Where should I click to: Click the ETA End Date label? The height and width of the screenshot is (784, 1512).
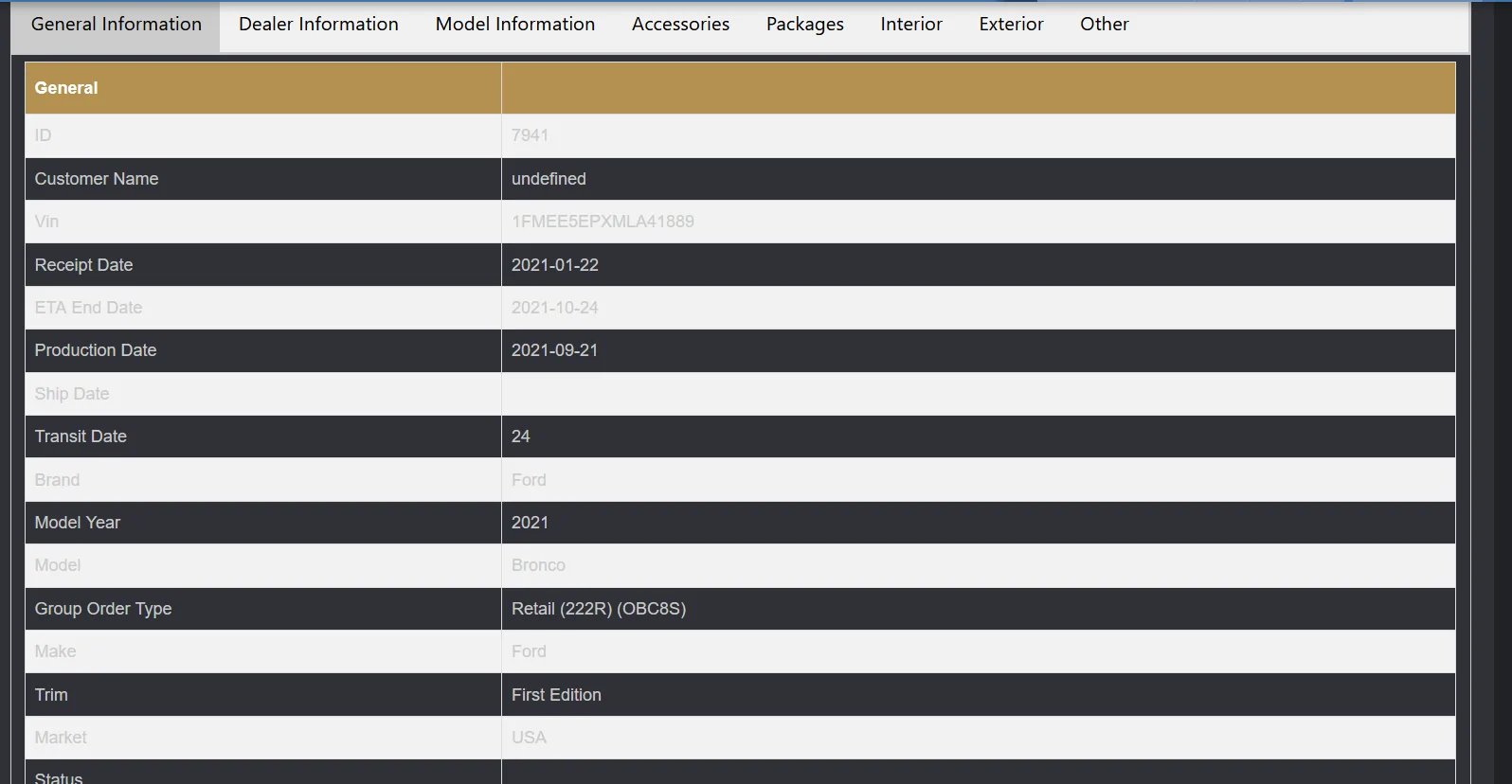[88, 308]
